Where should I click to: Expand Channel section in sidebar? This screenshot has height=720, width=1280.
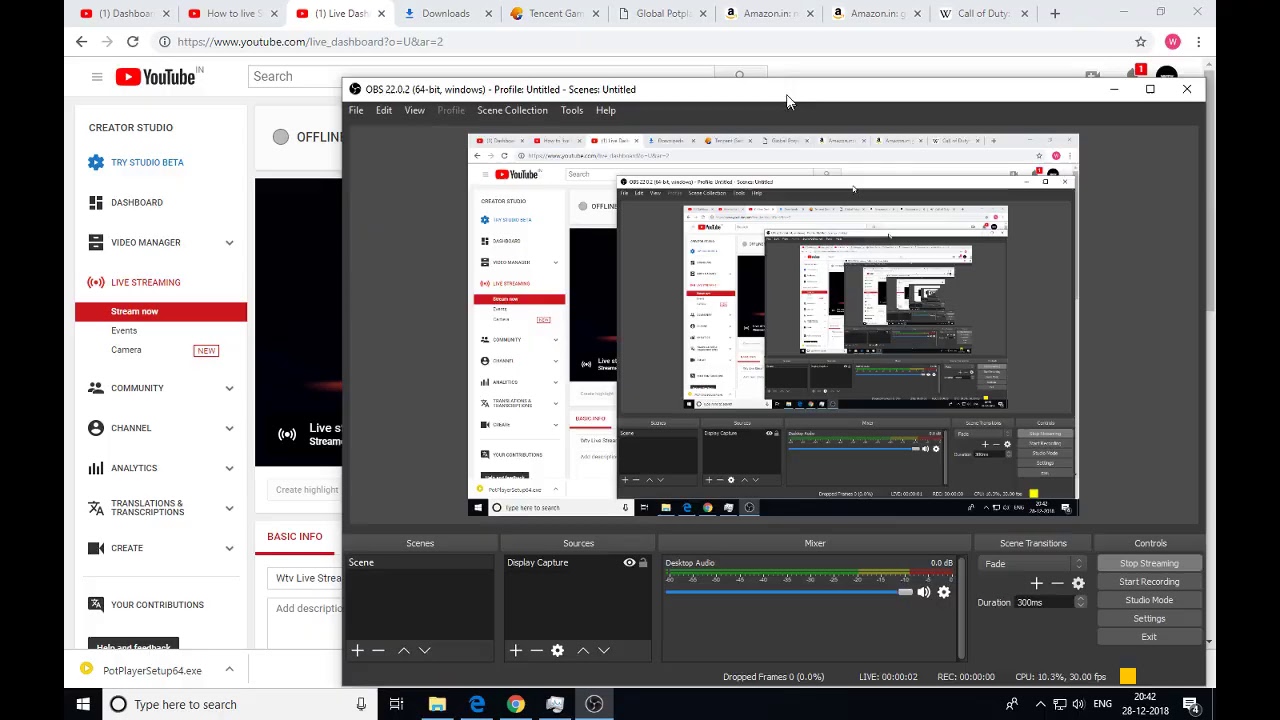(x=229, y=428)
